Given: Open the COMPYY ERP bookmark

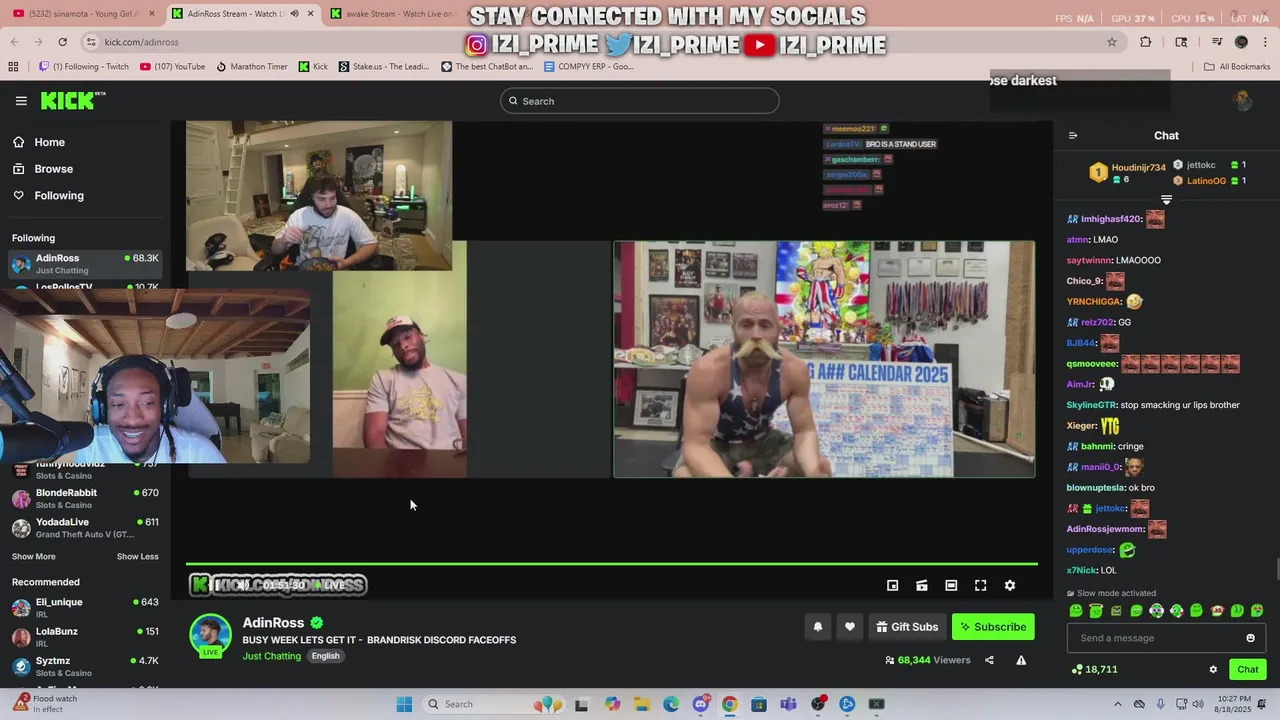Looking at the screenshot, I should (588, 67).
